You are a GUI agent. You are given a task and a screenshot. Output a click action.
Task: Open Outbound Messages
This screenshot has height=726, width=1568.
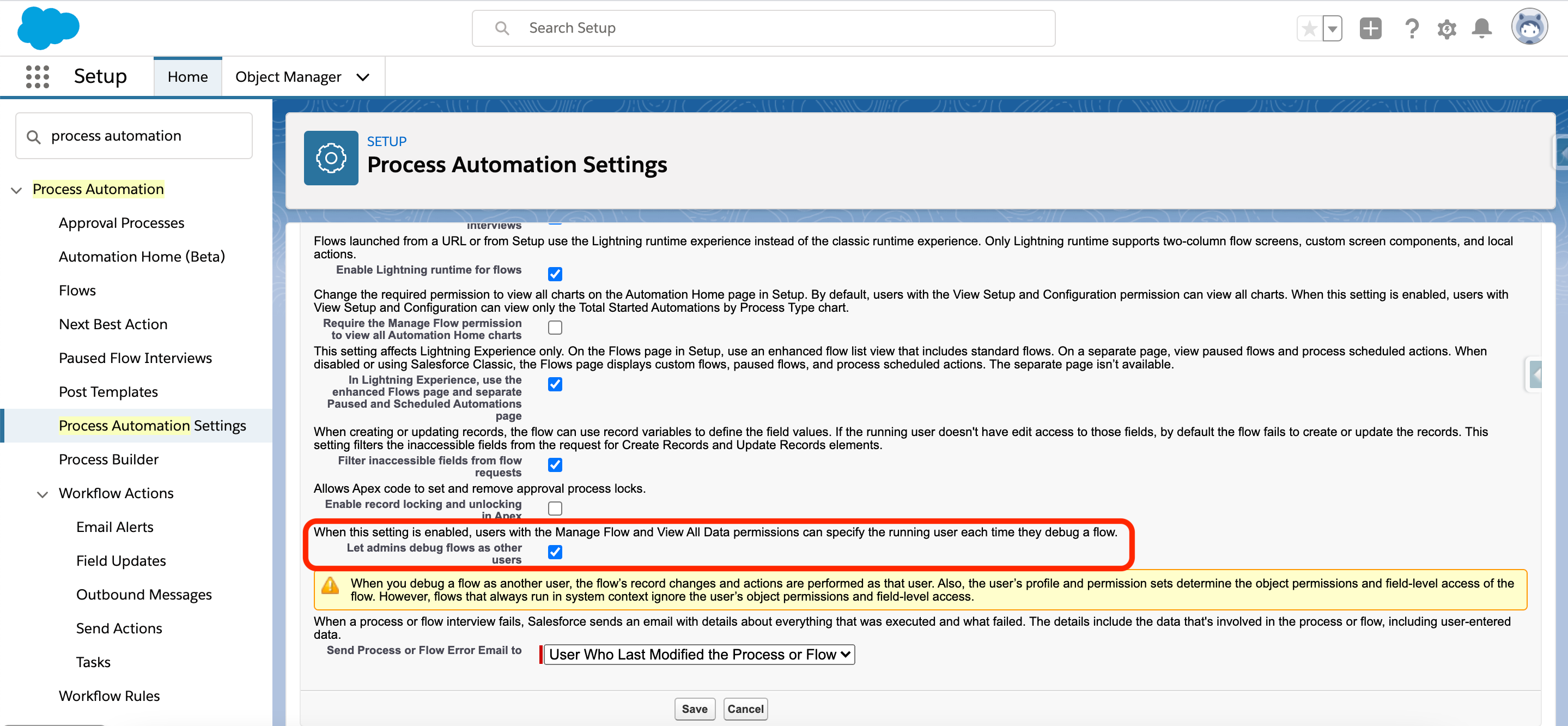point(144,595)
